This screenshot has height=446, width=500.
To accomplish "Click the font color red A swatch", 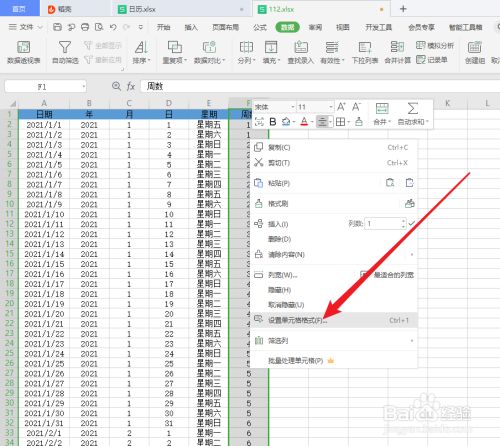I will [x=304, y=122].
